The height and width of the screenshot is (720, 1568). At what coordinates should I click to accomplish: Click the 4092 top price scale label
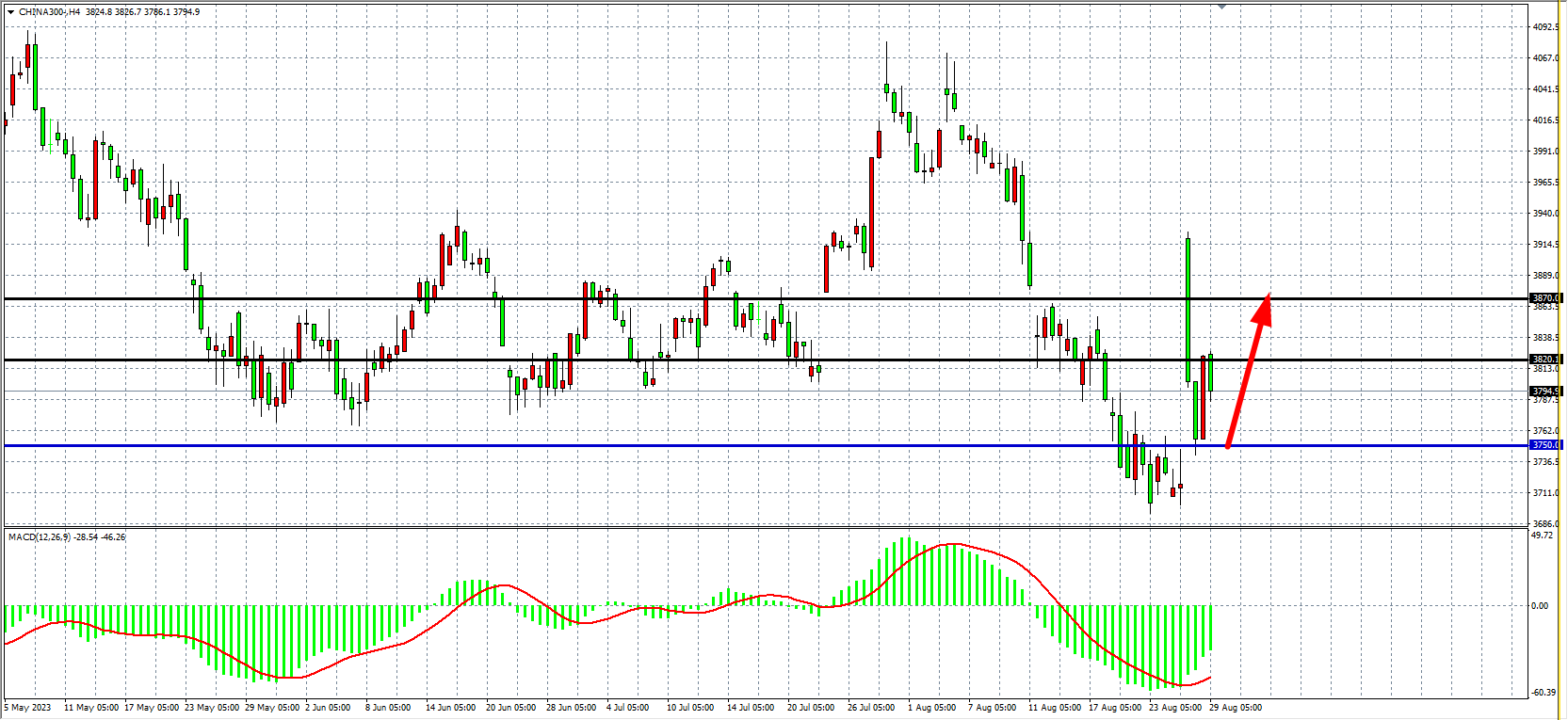1544,27
